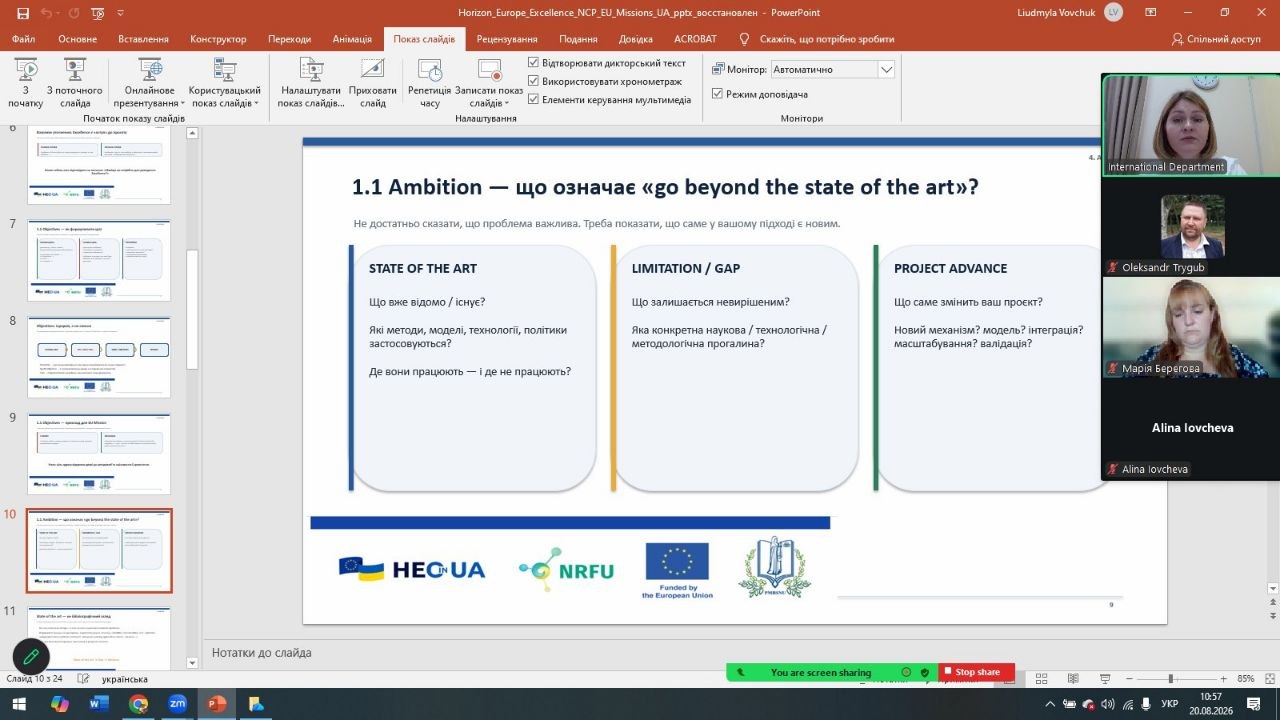Open Онлайнове презентування dropdown

point(150,84)
